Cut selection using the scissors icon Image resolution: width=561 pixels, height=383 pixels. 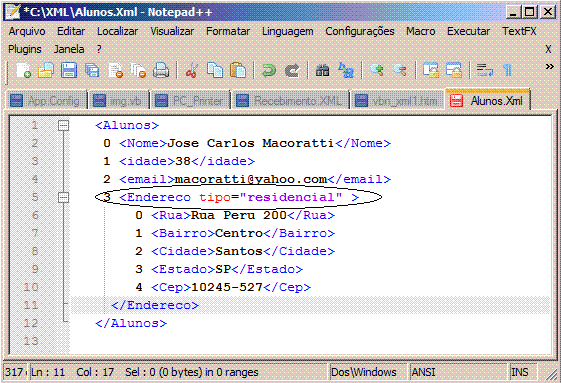click(192, 70)
